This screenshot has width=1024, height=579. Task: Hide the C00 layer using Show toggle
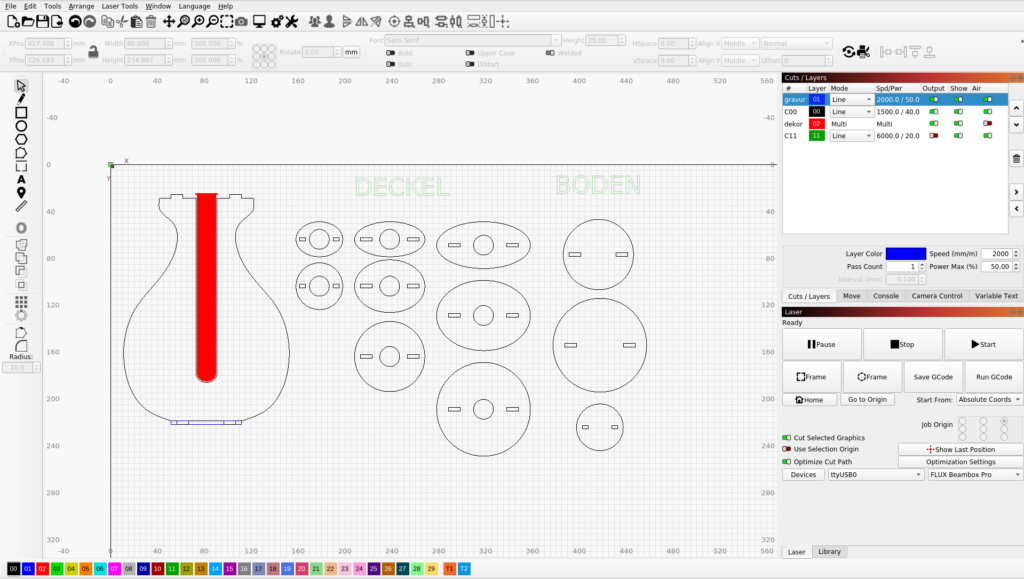960,111
